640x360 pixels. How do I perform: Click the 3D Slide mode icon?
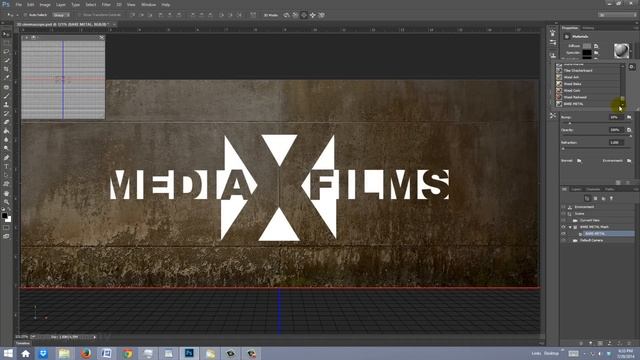point(313,15)
